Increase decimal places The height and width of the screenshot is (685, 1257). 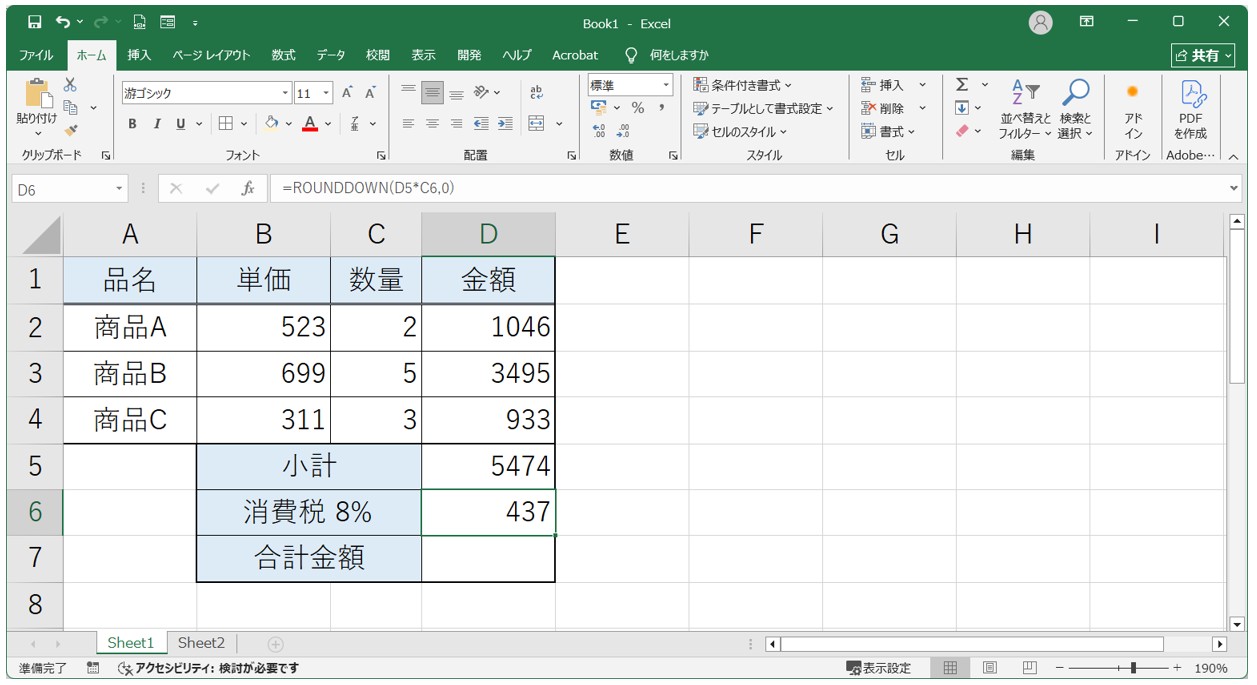click(x=599, y=131)
